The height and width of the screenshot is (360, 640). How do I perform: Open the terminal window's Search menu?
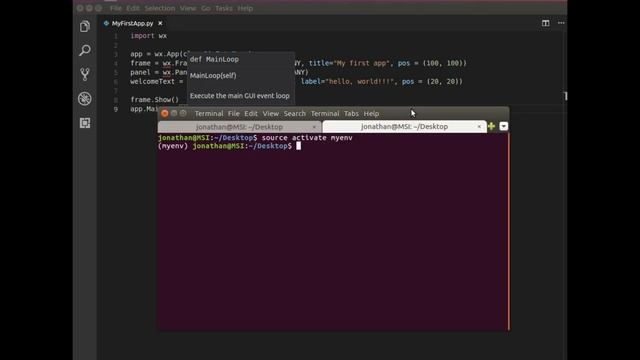(294, 113)
